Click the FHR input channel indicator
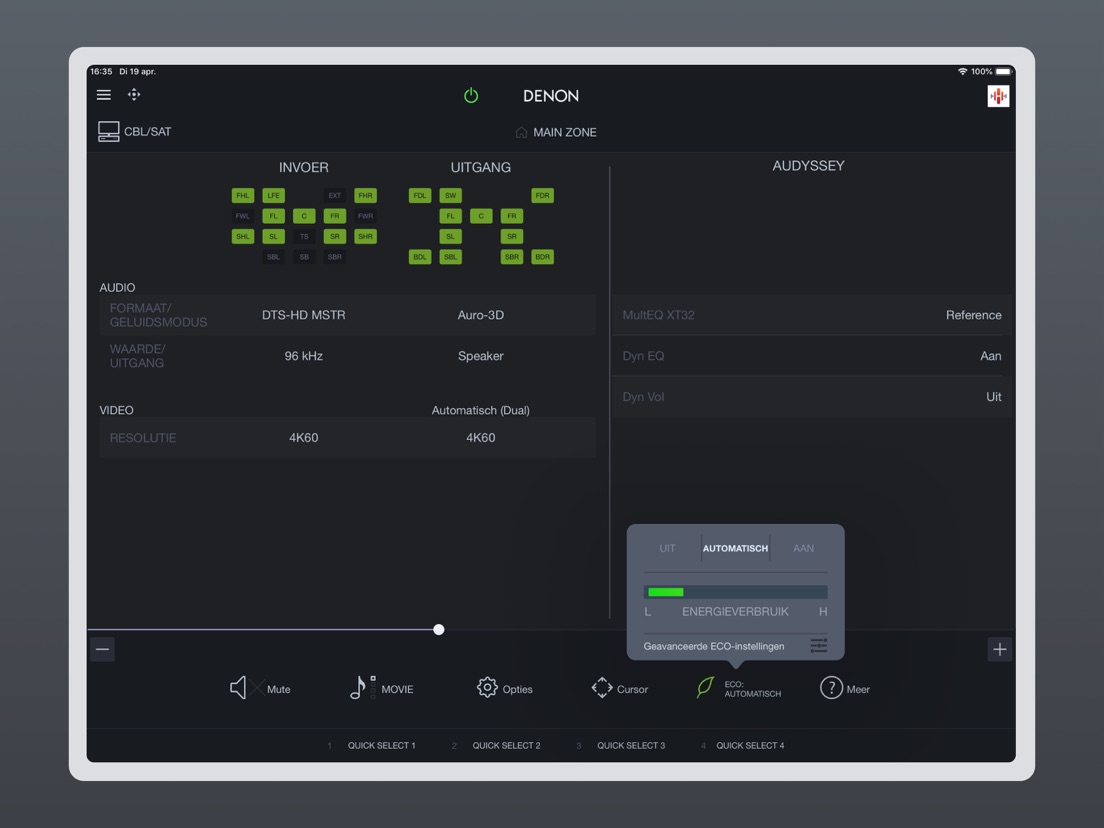Viewport: 1104px width, 828px height. point(365,195)
